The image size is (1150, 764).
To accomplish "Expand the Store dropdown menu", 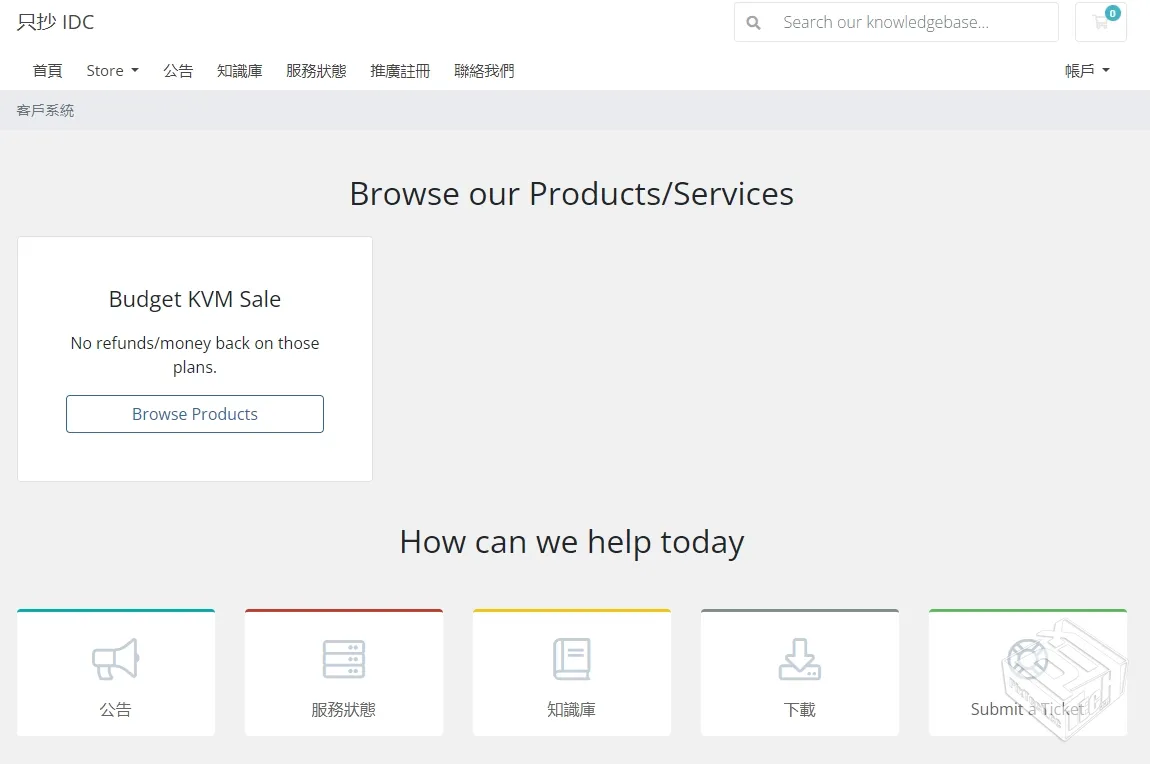I will pos(111,70).
